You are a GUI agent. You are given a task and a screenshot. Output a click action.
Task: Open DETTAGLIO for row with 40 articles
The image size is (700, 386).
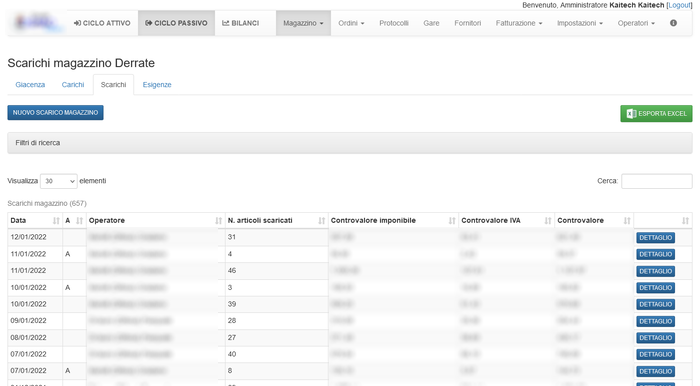click(655, 354)
